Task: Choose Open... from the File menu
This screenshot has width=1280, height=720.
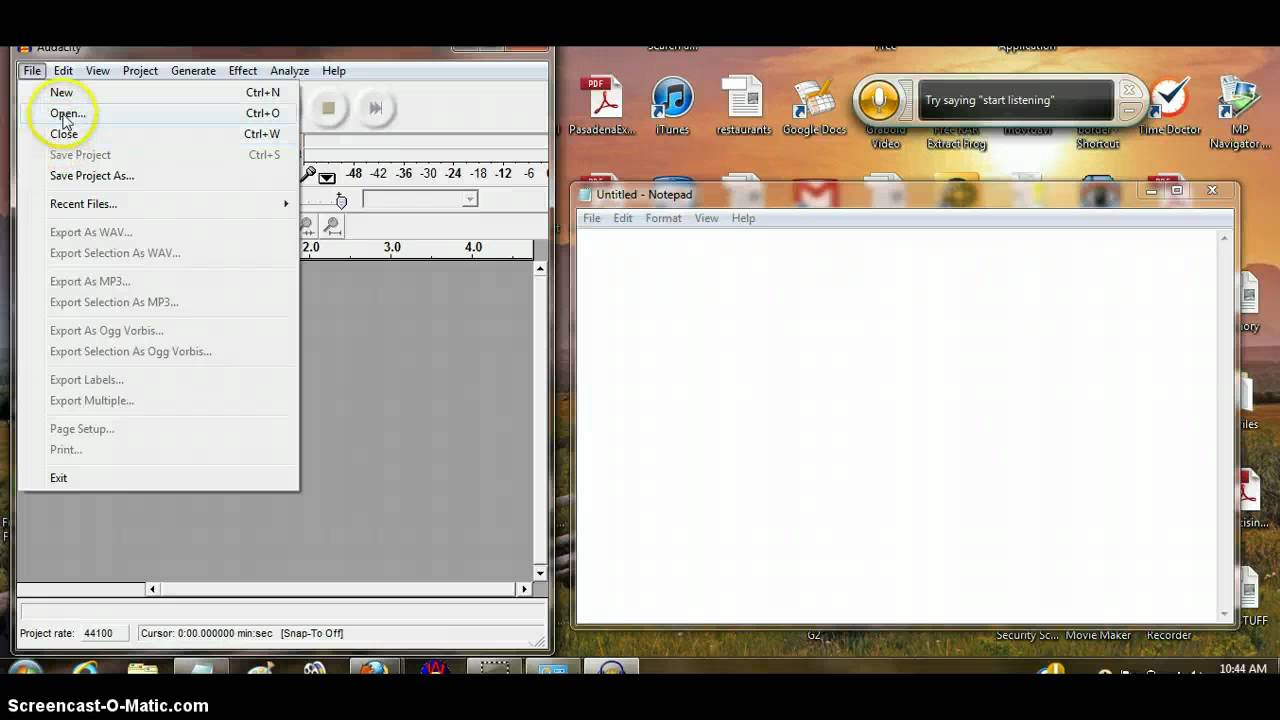Action: click(x=159, y=113)
